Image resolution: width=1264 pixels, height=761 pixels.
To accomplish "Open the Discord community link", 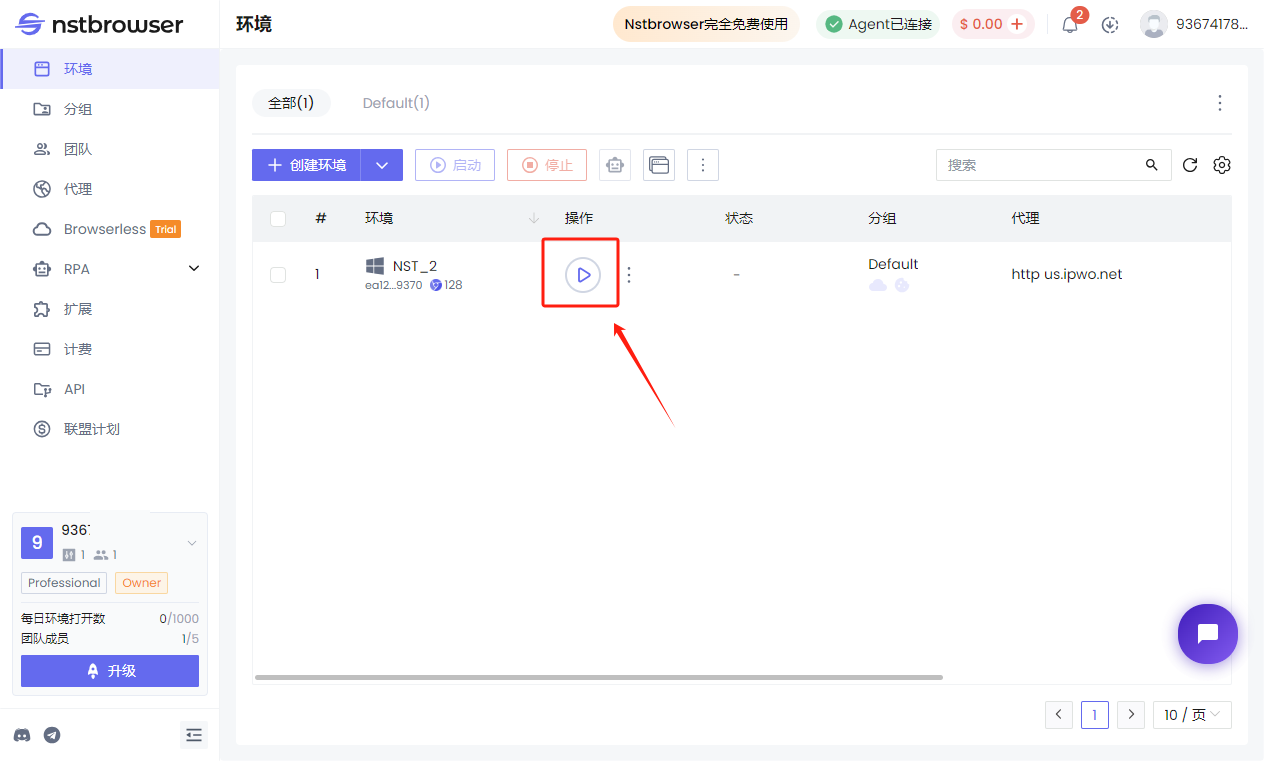I will (22, 735).
